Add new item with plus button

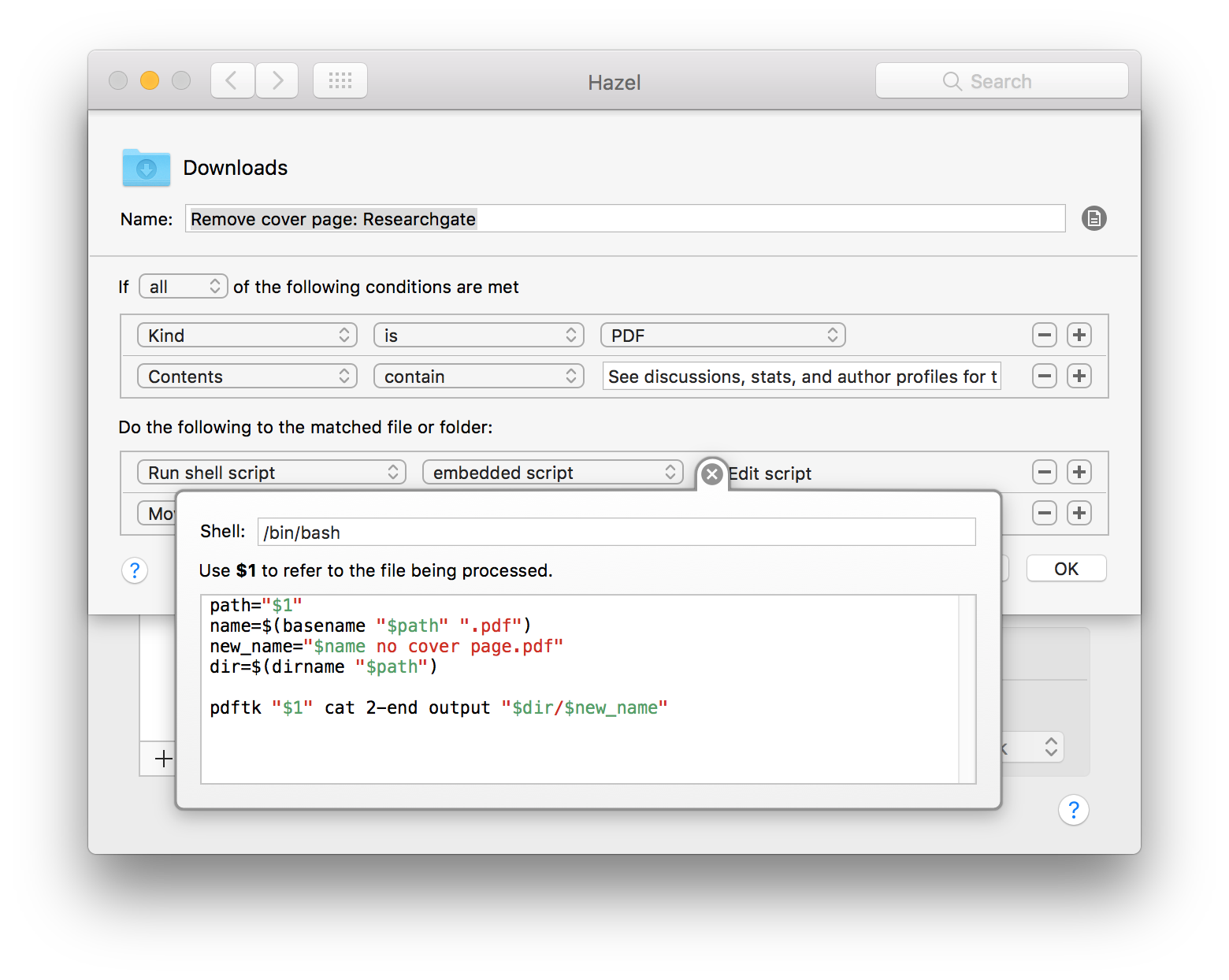click(x=163, y=759)
